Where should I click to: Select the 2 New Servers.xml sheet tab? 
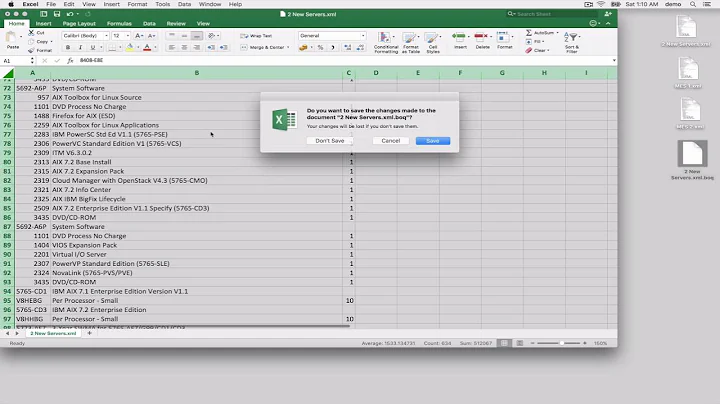click(x=53, y=333)
